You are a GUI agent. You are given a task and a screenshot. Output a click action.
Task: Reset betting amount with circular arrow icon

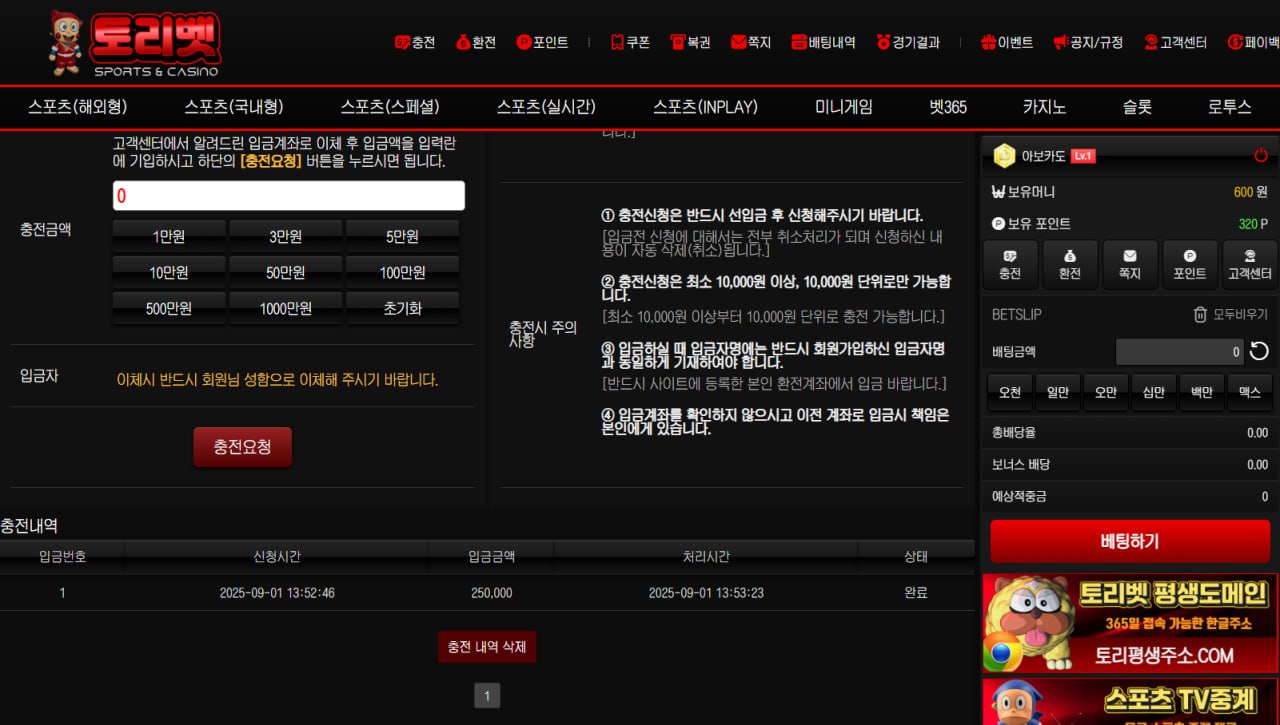click(x=1260, y=352)
